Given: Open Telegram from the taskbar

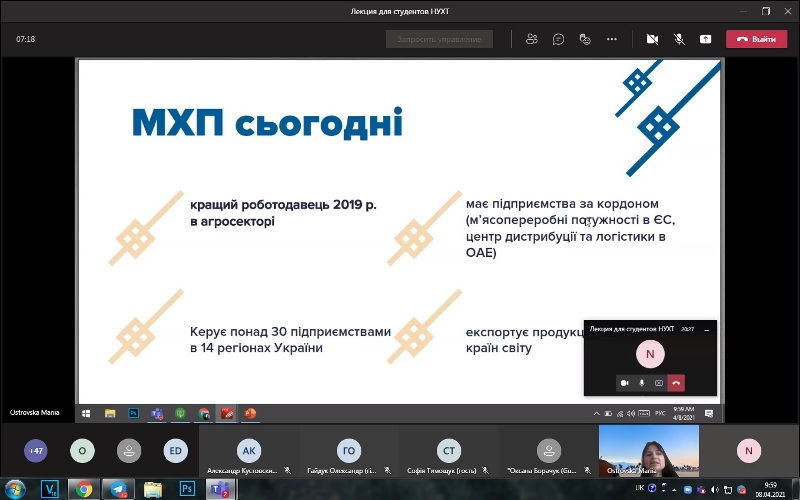Looking at the screenshot, I should click(118, 489).
